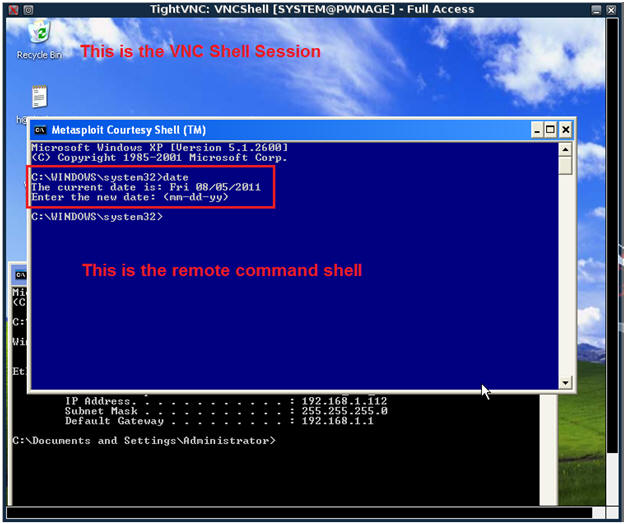The width and height of the screenshot is (624, 524).
Task: Click the Metasploit Courtesy Shell cmd system icon
Action: [x=40, y=130]
